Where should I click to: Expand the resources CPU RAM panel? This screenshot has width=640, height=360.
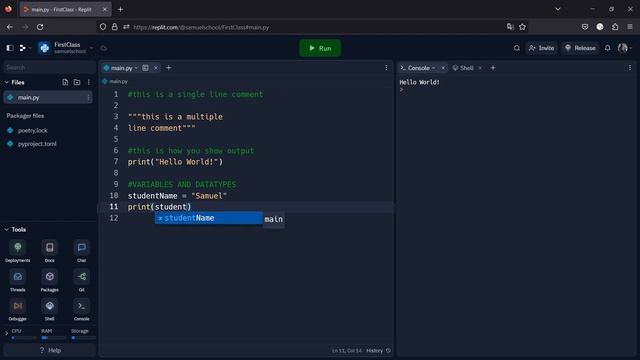point(7,333)
